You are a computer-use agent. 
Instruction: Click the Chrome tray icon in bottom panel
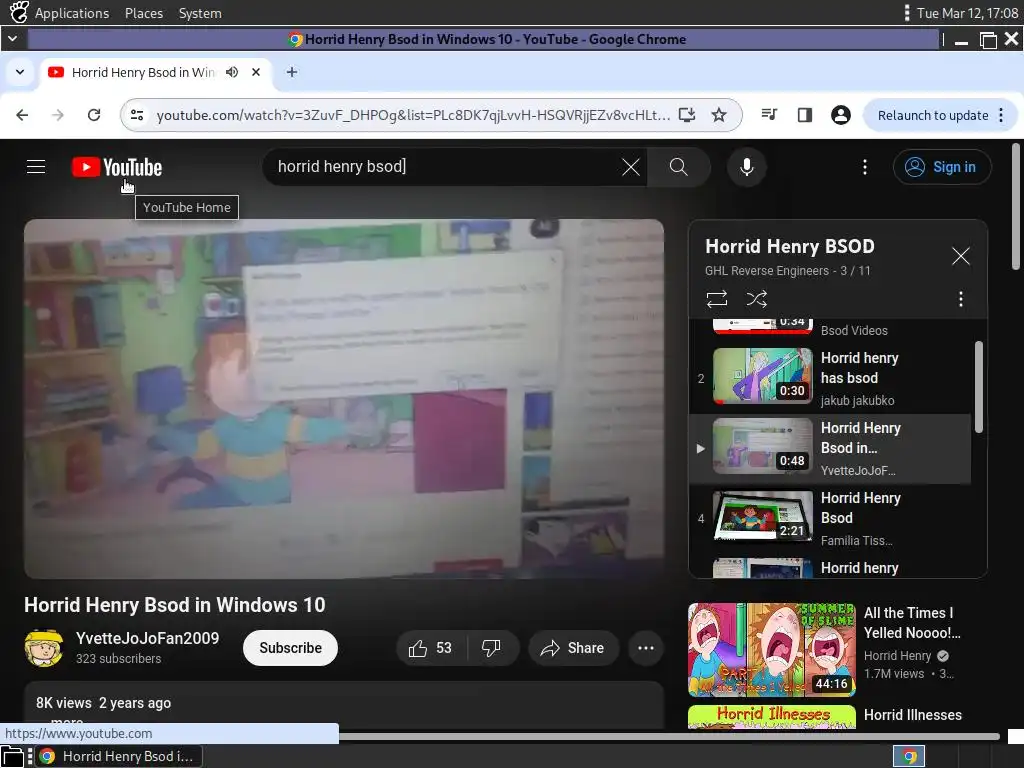pos(908,756)
